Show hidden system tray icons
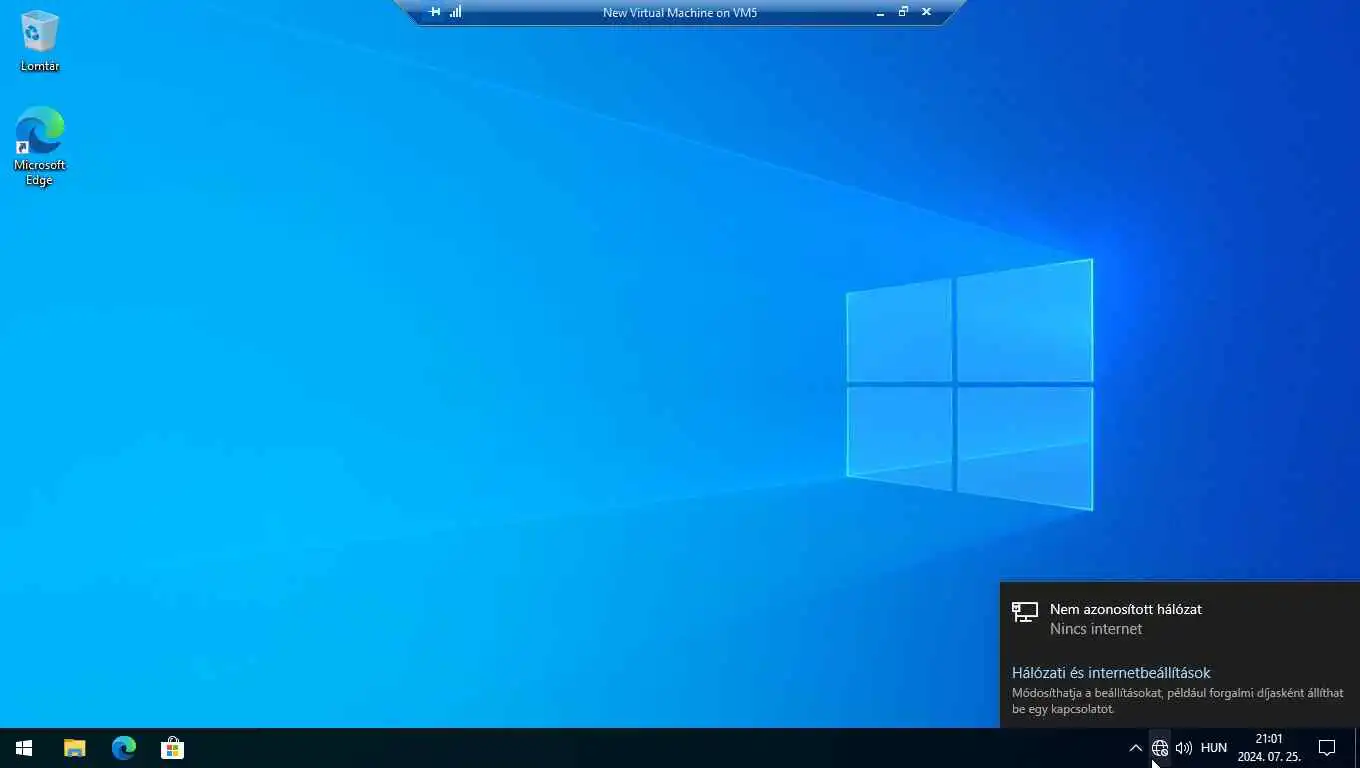Image resolution: width=1360 pixels, height=768 pixels. point(1135,748)
